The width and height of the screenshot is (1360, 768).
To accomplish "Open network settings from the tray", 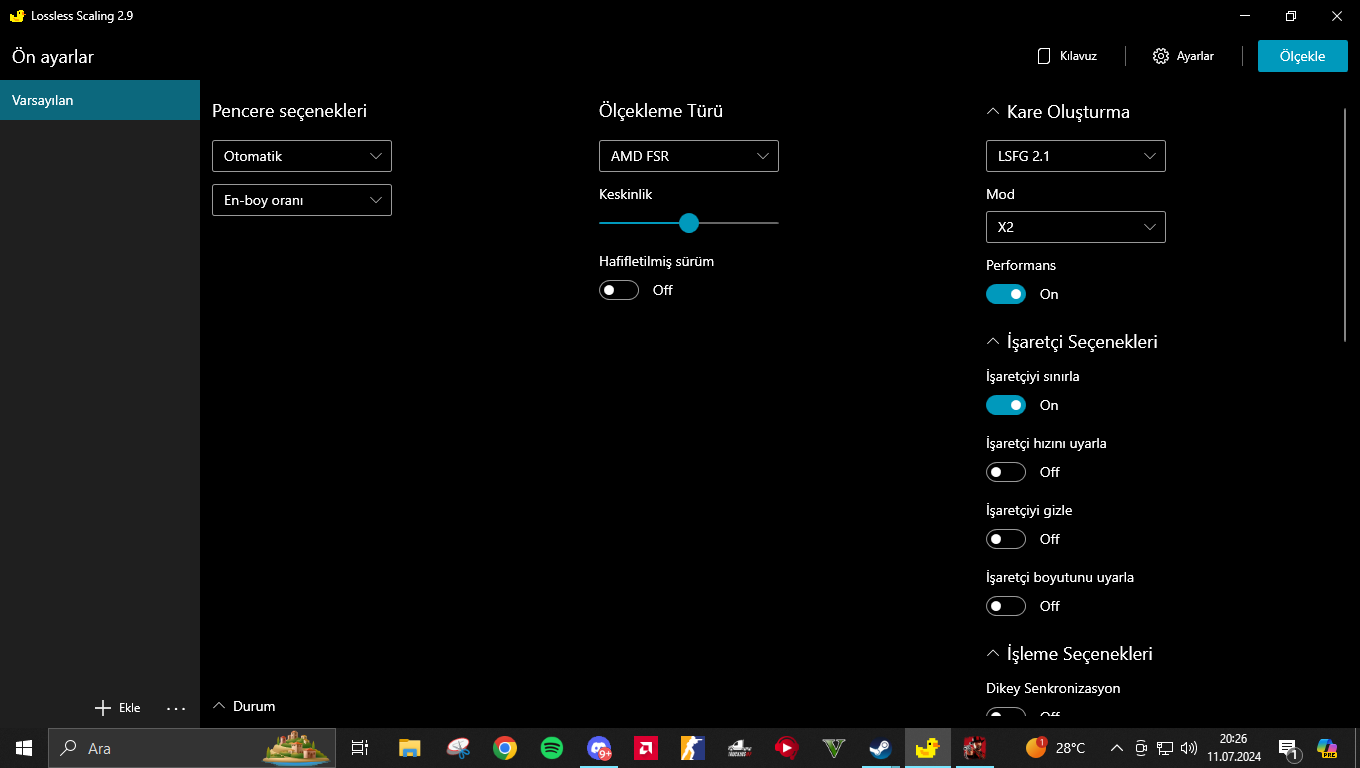I will [x=1165, y=748].
